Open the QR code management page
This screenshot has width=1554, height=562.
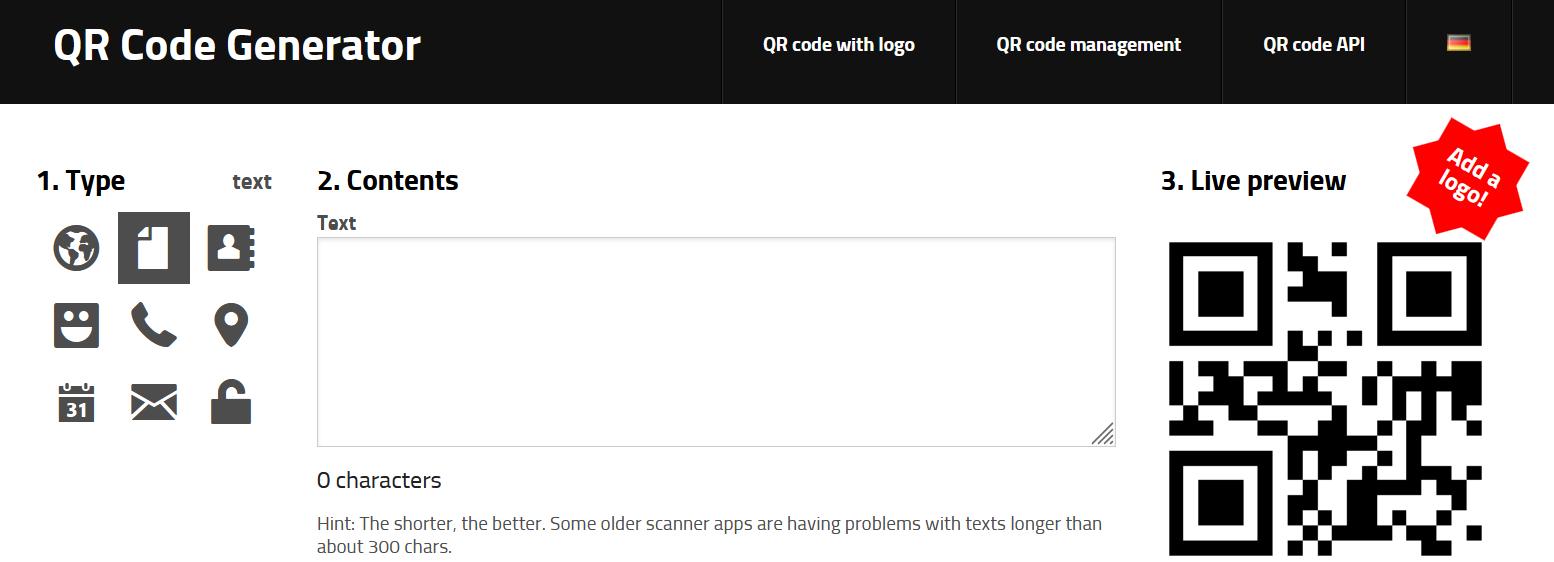pyautogui.click(x=1089, y=45)
